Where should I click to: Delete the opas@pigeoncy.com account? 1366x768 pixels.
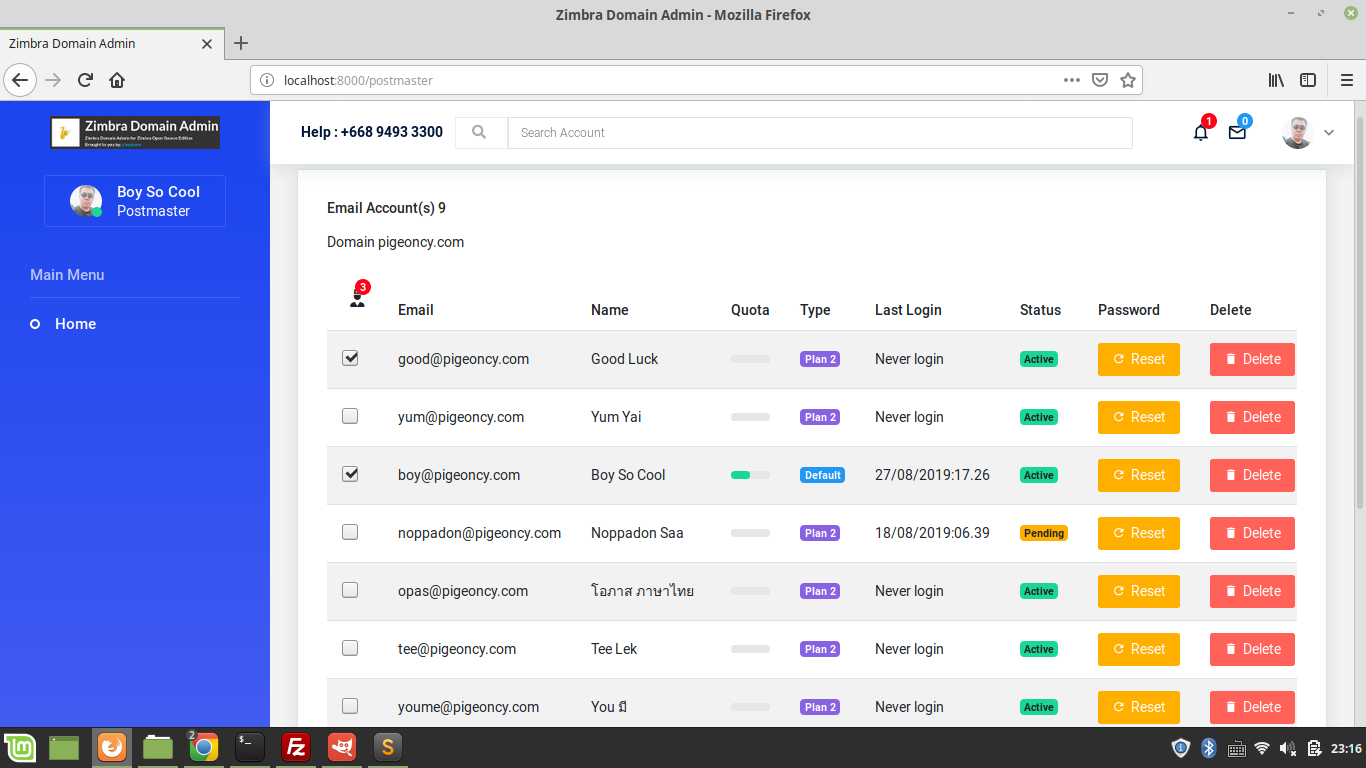click(x=1252, y=591)
